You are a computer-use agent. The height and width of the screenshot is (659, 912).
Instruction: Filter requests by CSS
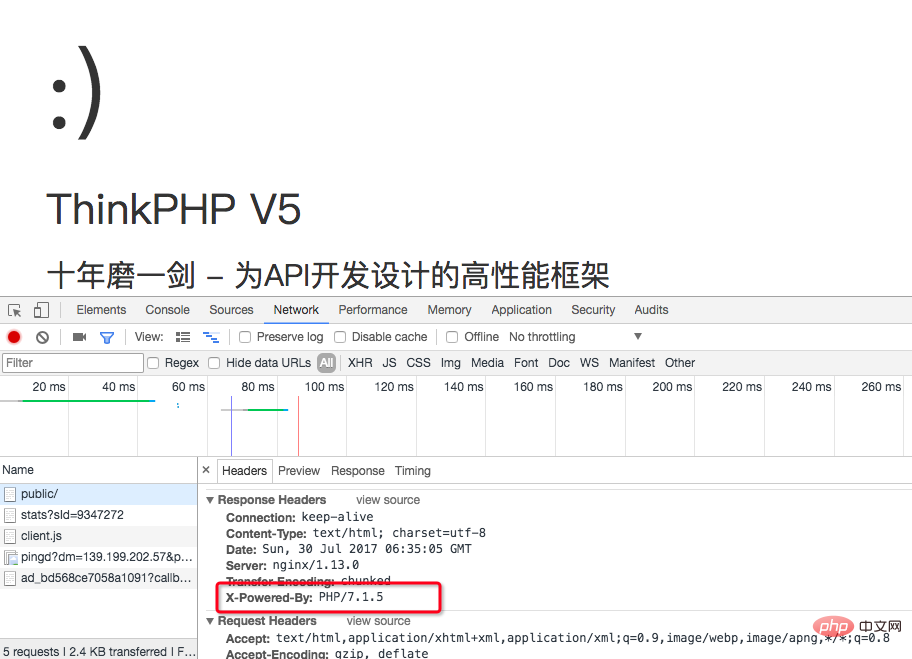point(419,363)
